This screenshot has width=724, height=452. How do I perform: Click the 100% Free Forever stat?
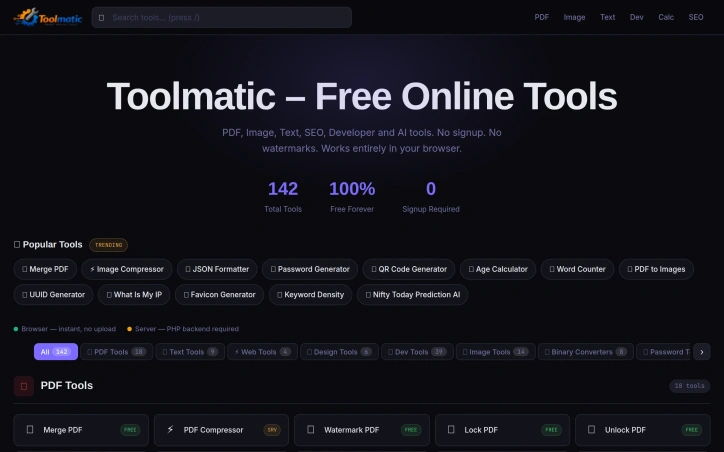tap(352, 197)
